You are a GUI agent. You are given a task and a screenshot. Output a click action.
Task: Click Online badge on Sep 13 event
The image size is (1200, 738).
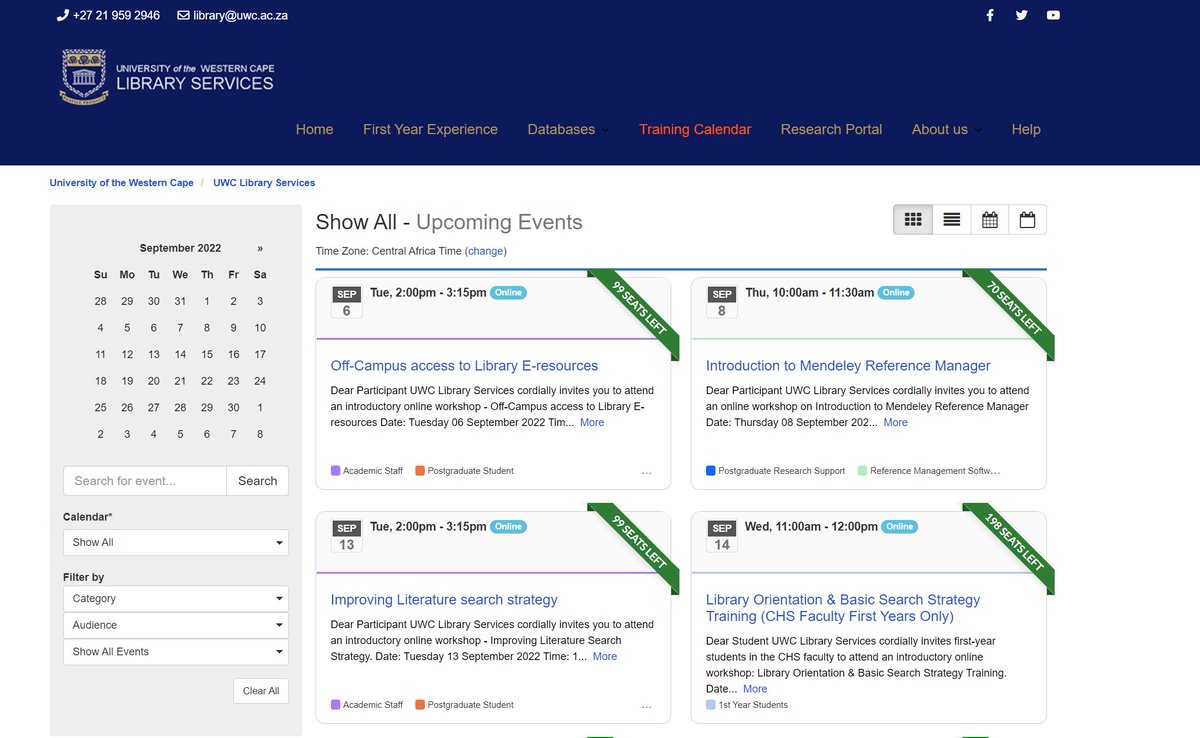coord(508,527)
